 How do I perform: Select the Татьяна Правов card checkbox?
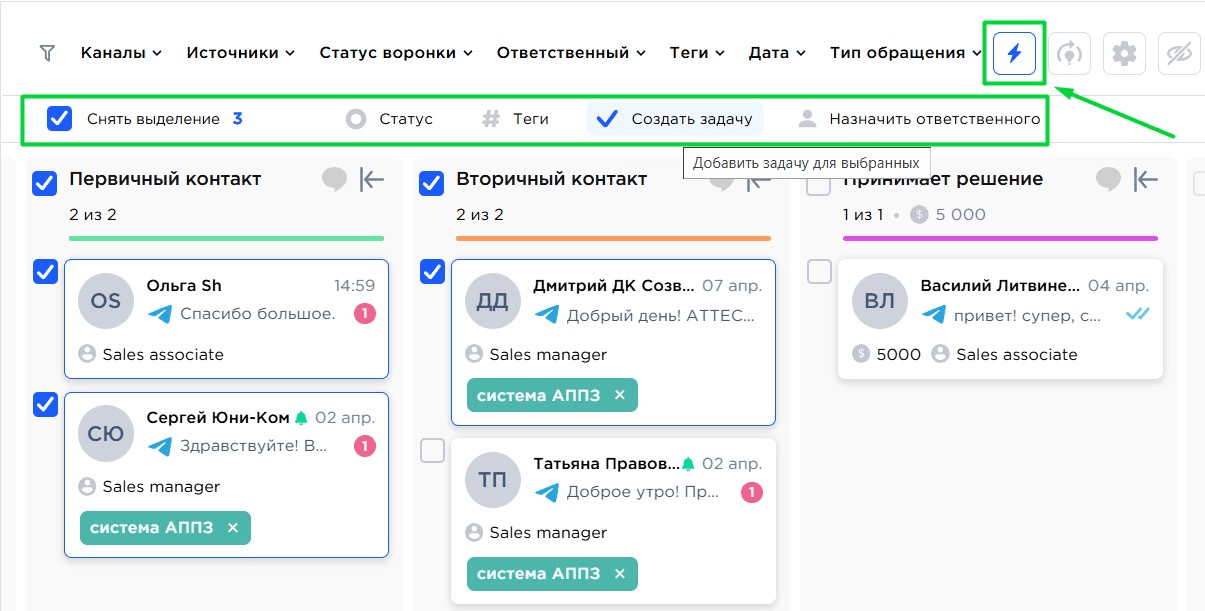[x=431, y=451]
